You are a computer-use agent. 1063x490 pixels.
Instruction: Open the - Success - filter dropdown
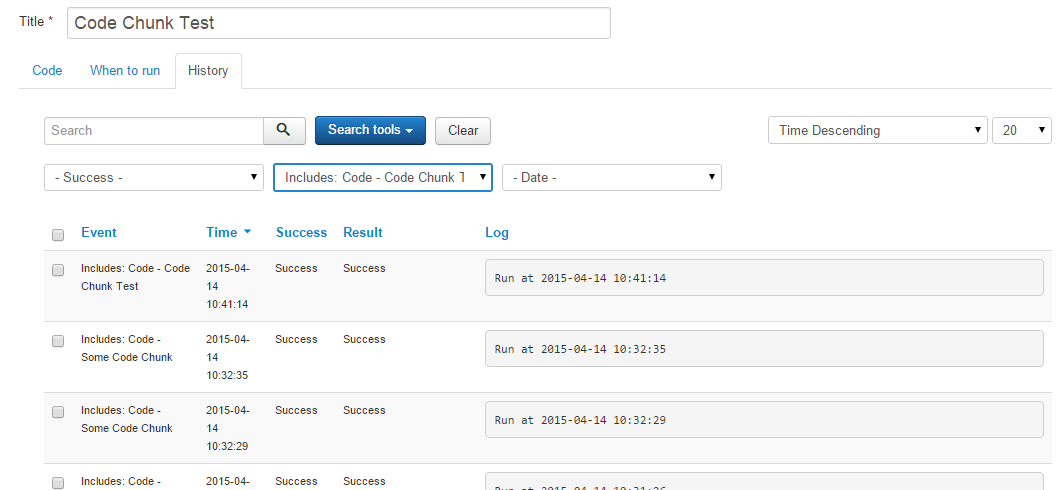click(154, 178)
